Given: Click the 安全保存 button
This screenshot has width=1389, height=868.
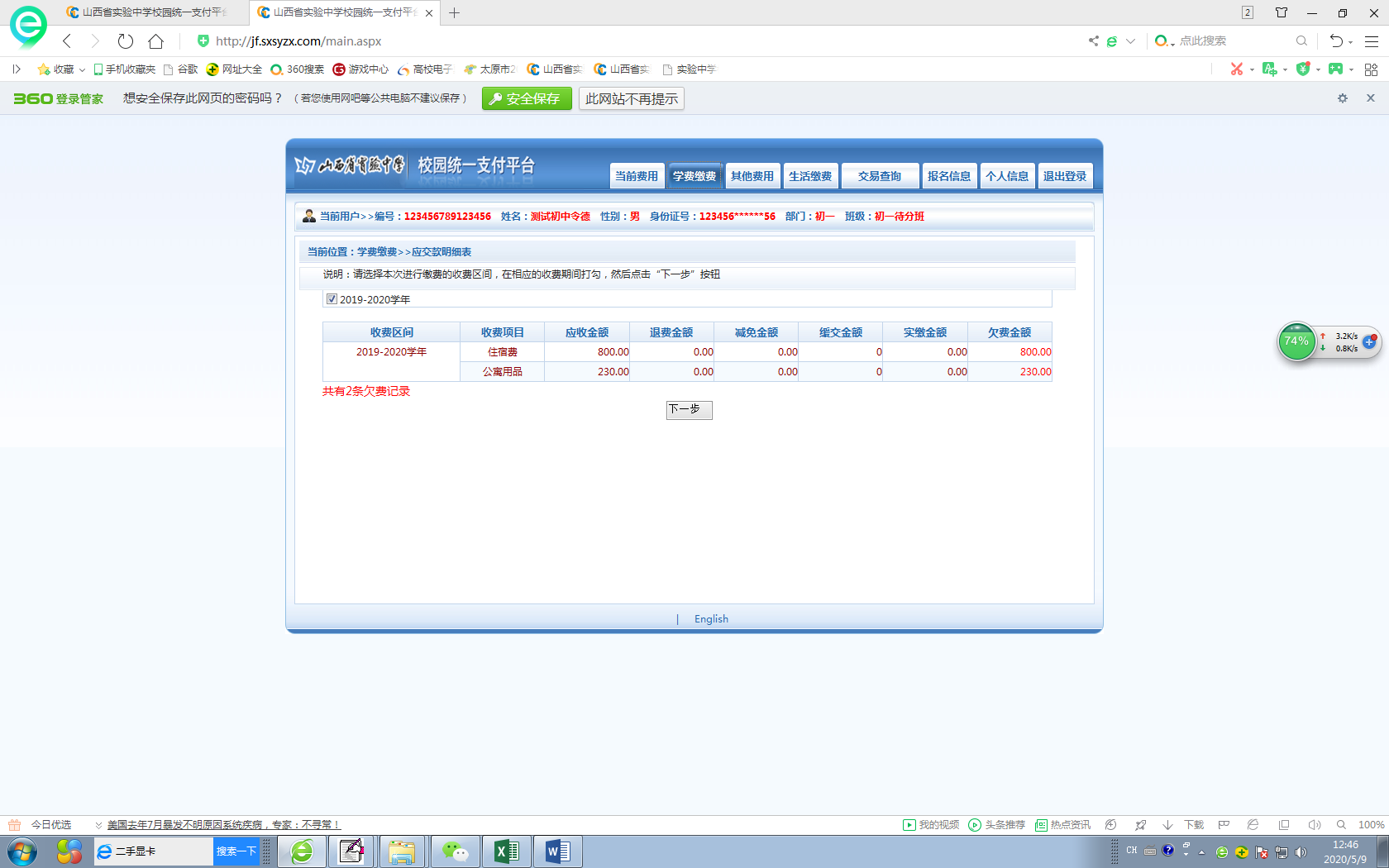Looking at the screenshot, I should pyautogui.click(x=527, y=98).
